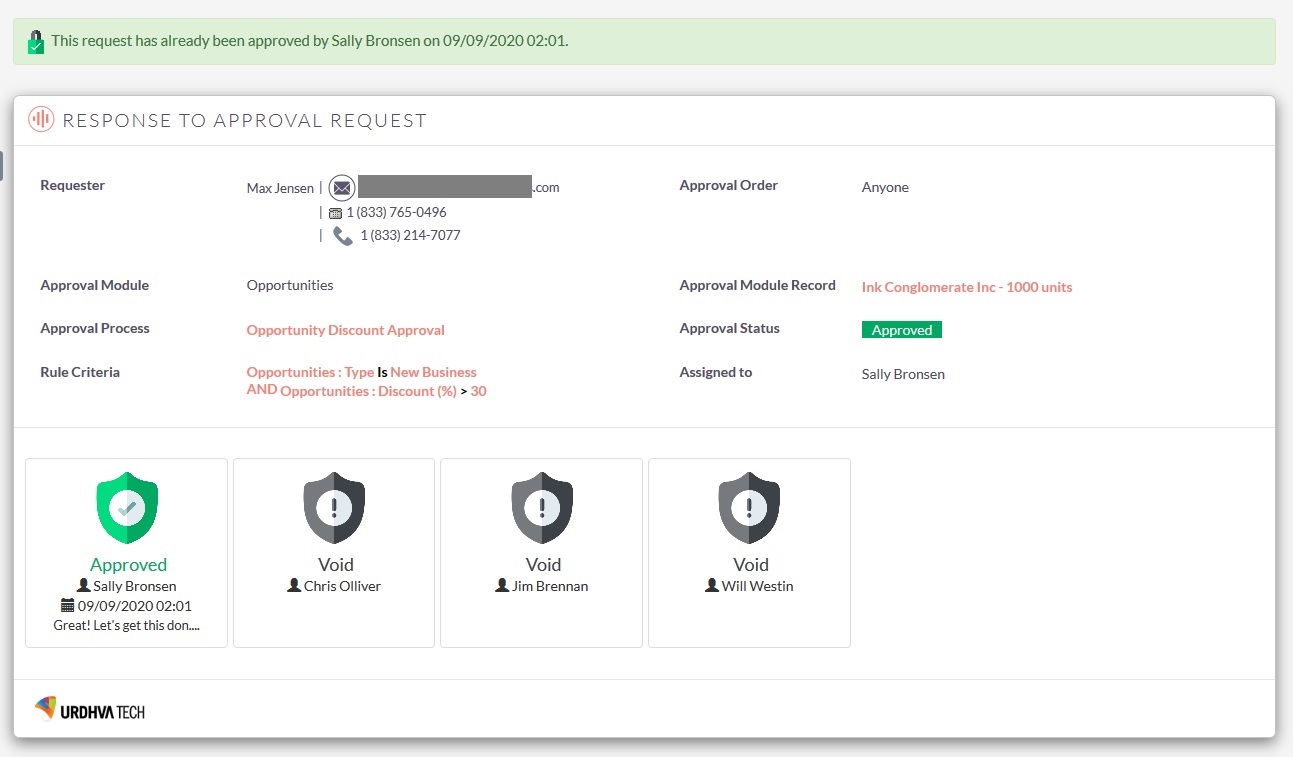Select Jim Brennan's Void response card
1293x757 pixels.
[542, 553]
